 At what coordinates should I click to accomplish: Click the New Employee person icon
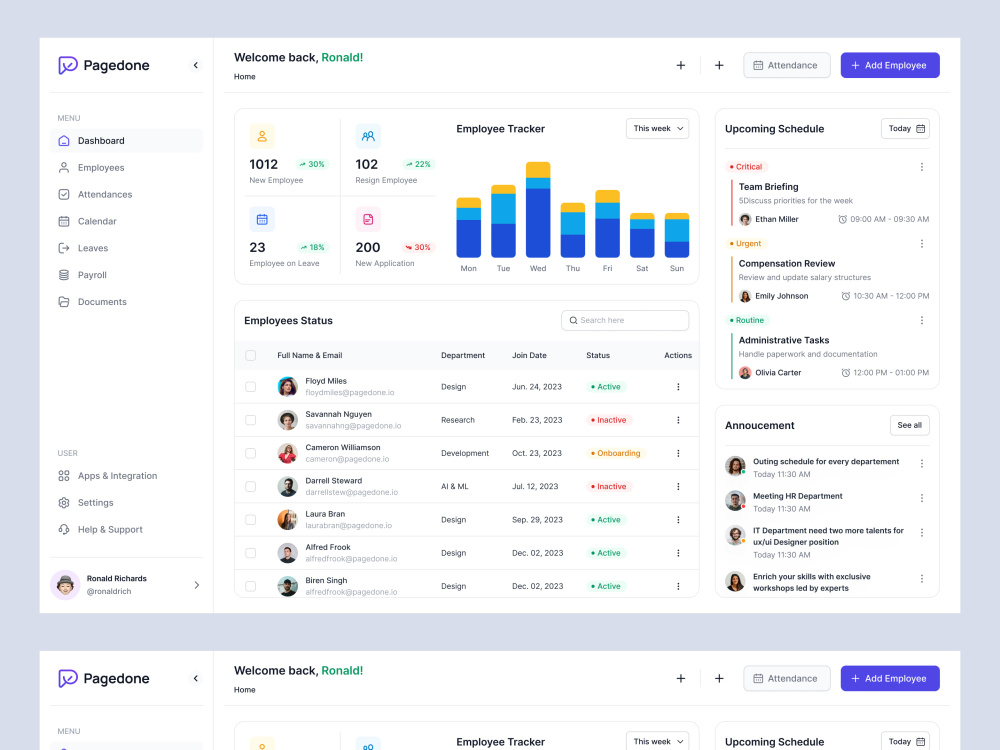[x=262, y=136]
